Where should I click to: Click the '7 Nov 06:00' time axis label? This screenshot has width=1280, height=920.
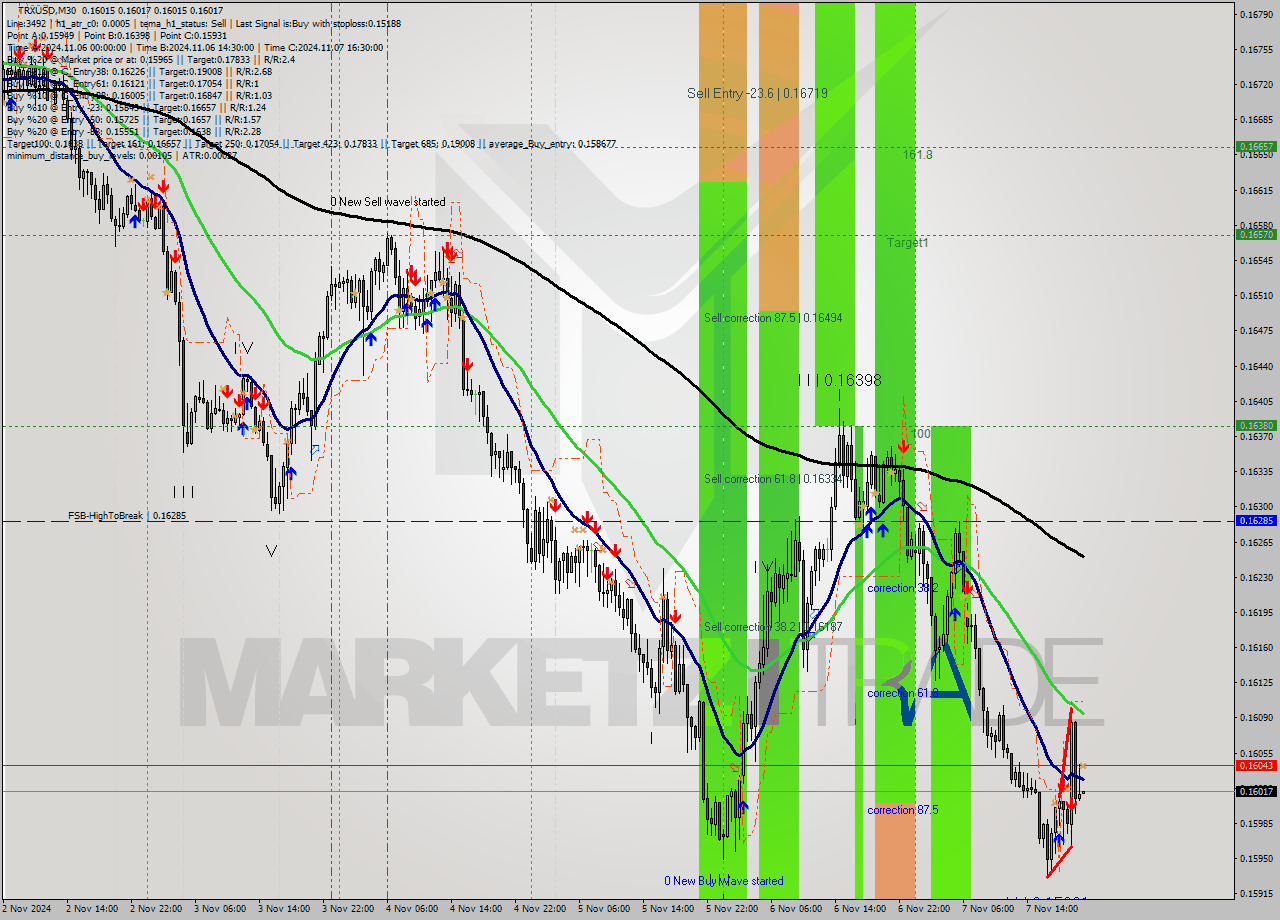[987, 909]
